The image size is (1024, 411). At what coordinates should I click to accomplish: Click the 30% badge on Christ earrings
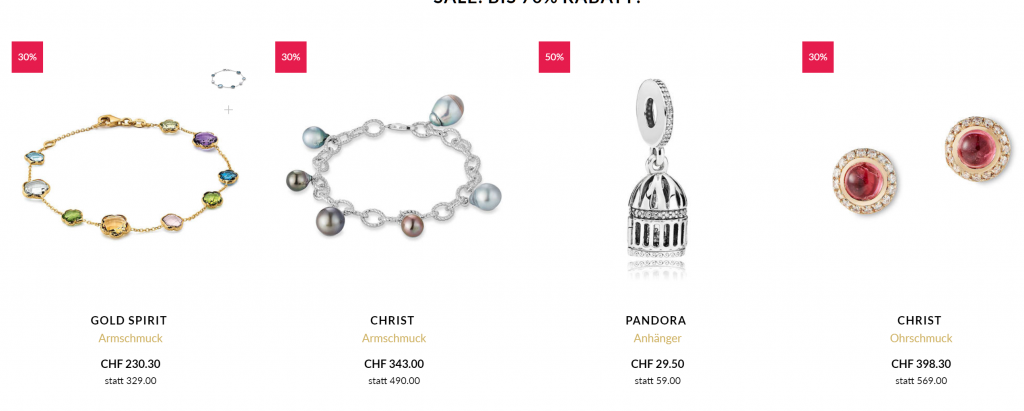818,57
